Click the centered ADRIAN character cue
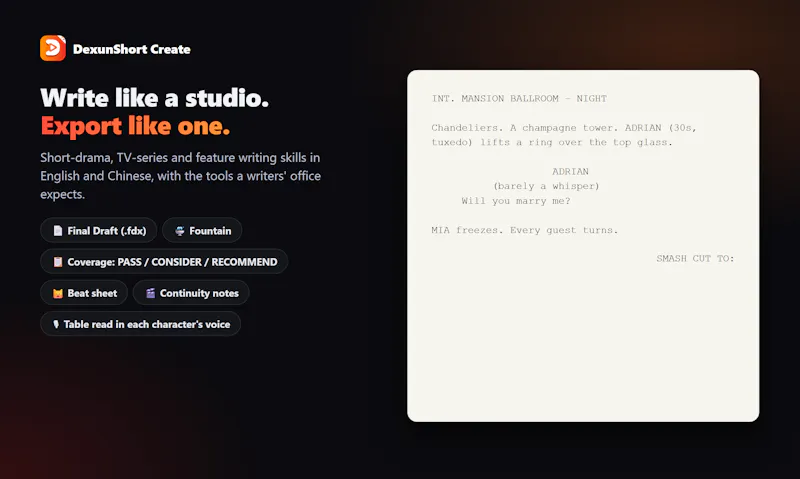Screen dimensions: 800x479 coord(570,171)
